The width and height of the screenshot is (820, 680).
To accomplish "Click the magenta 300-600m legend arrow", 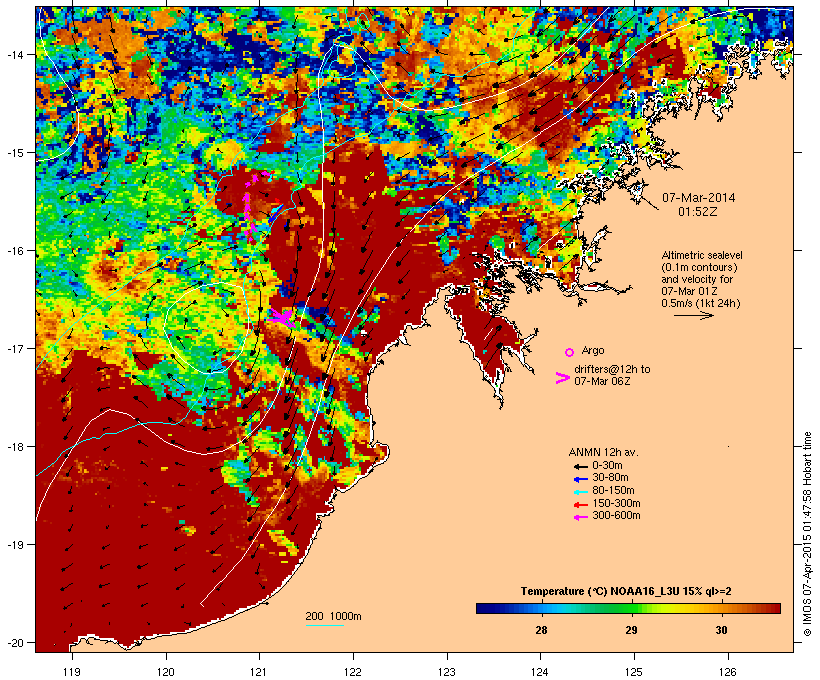I will 580,517.
